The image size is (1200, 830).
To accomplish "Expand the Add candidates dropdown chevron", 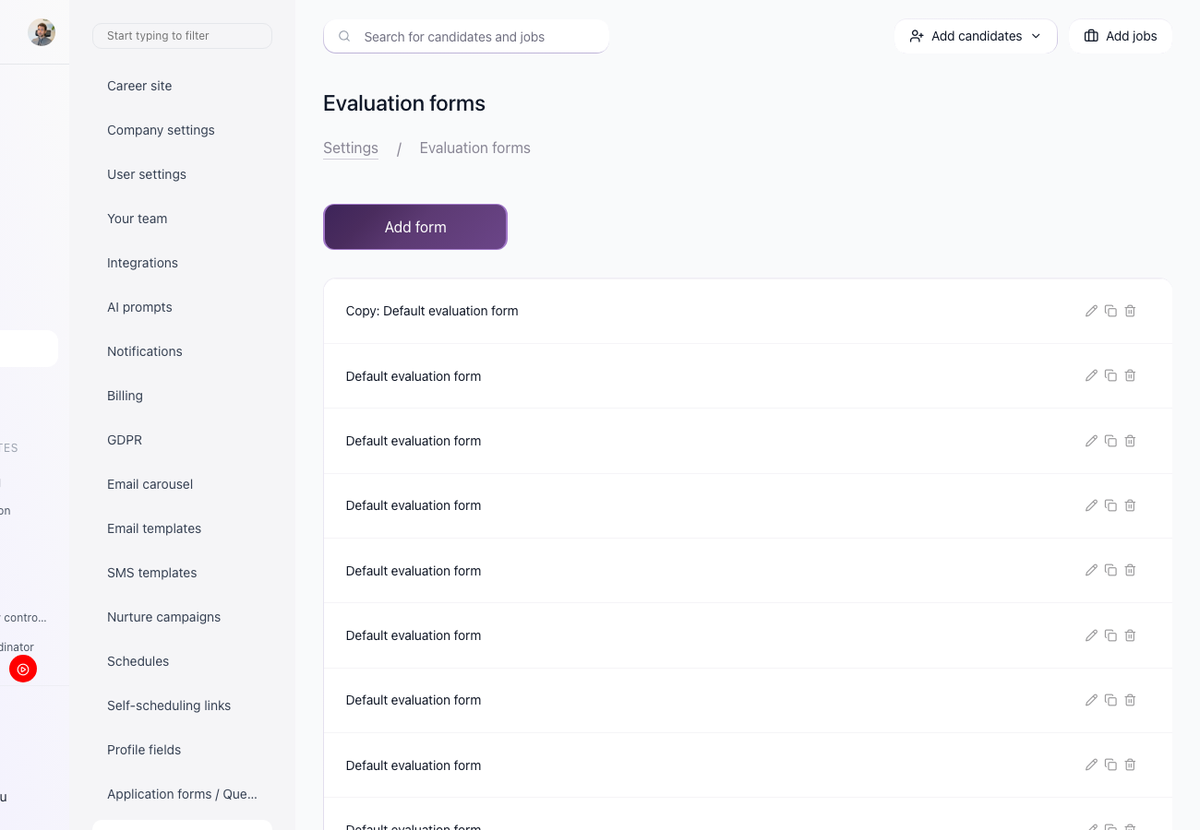I will (x=1036, y=36).
